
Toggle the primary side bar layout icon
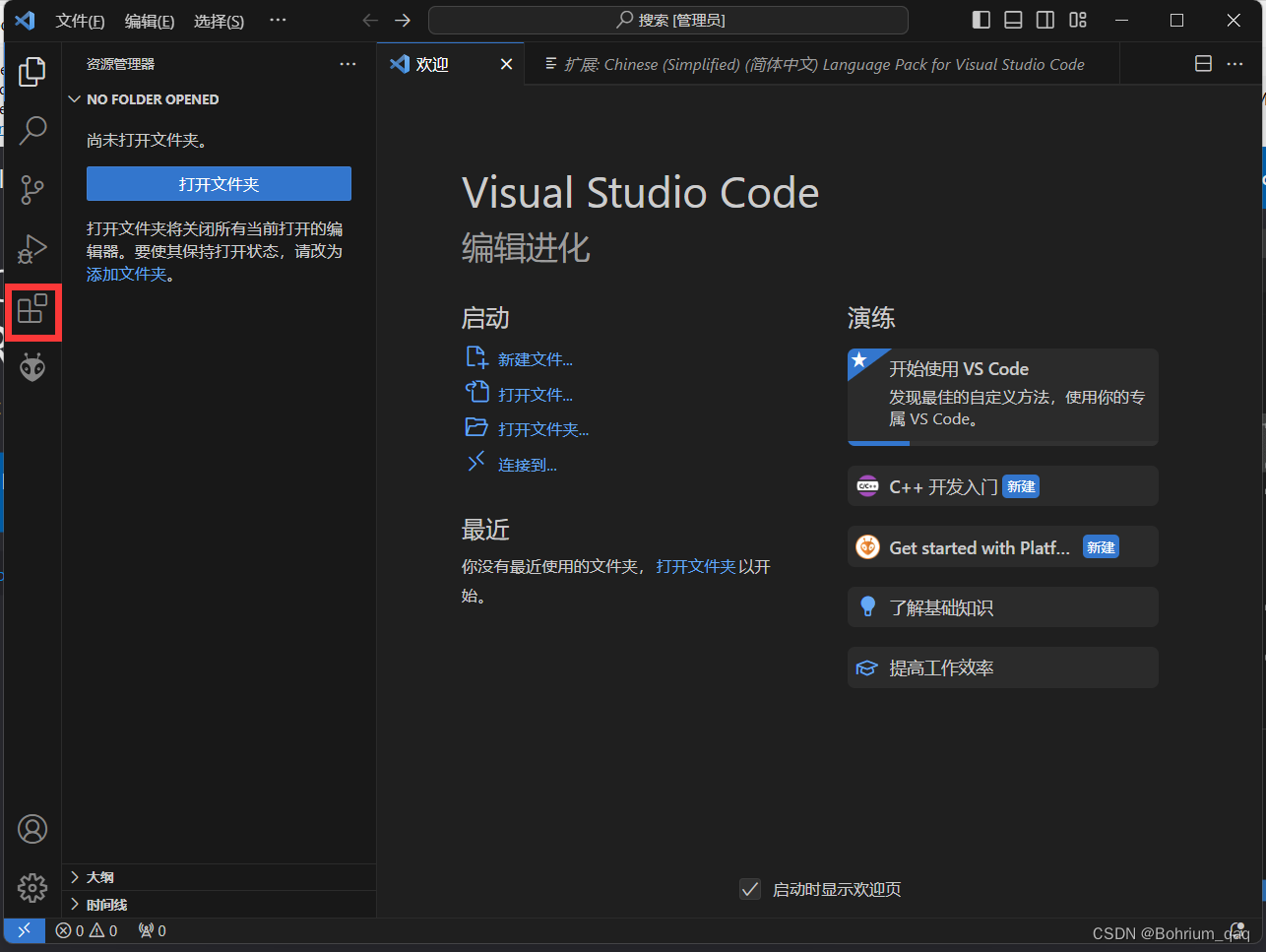point(981,20)
